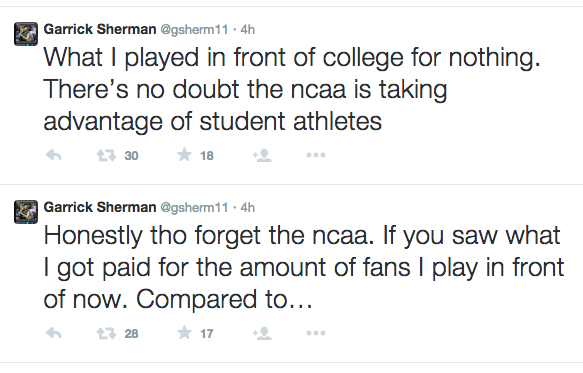583x373 pixels.
Task: Open the 4h timestamp on second tweet
Action: (x=248, y=207)
